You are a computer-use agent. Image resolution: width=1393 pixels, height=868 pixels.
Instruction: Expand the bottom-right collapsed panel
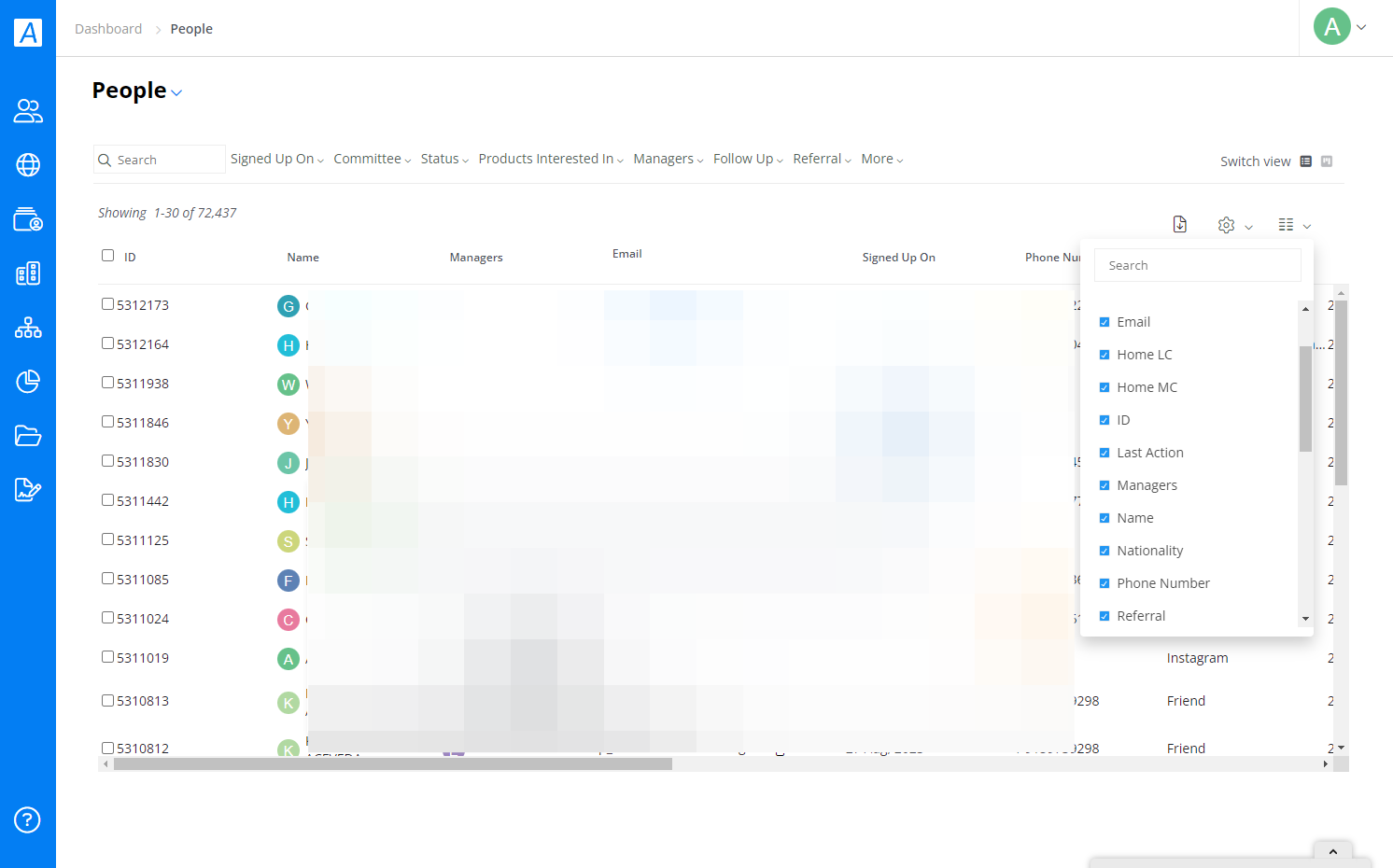[x=1332, y=851]
